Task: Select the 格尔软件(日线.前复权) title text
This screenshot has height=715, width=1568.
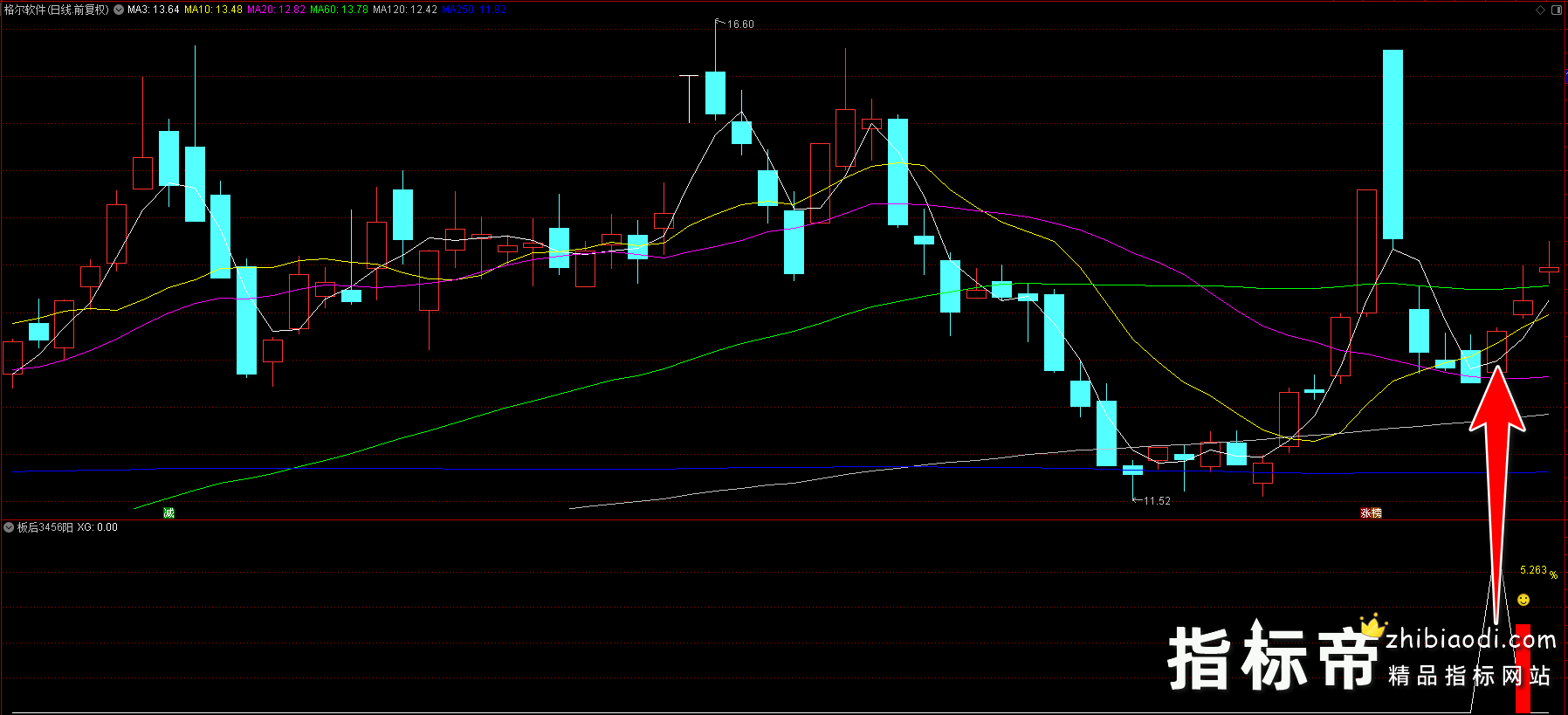Action: click(x=56, y=10)
